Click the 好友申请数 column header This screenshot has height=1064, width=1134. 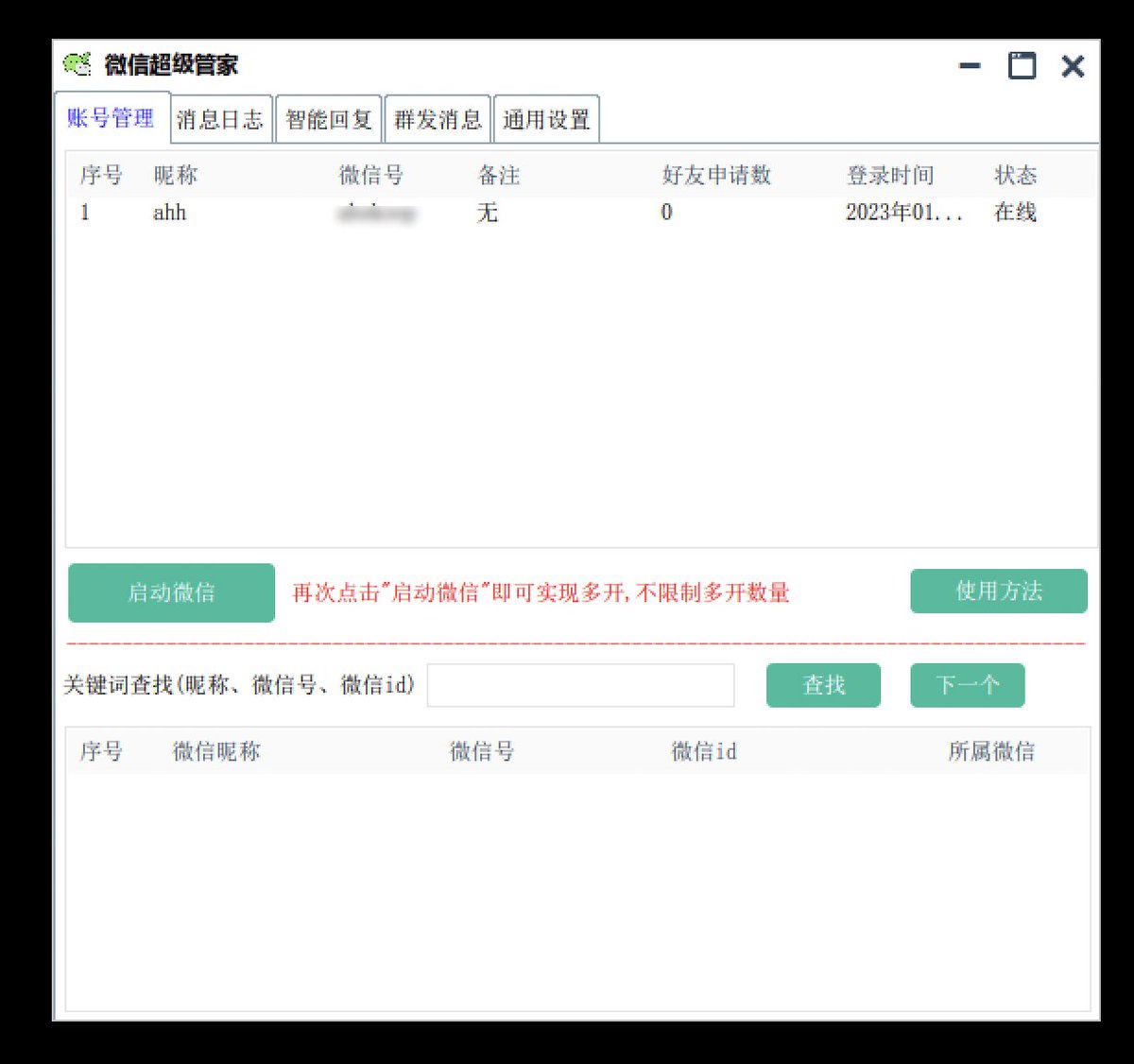click(716, 175)
